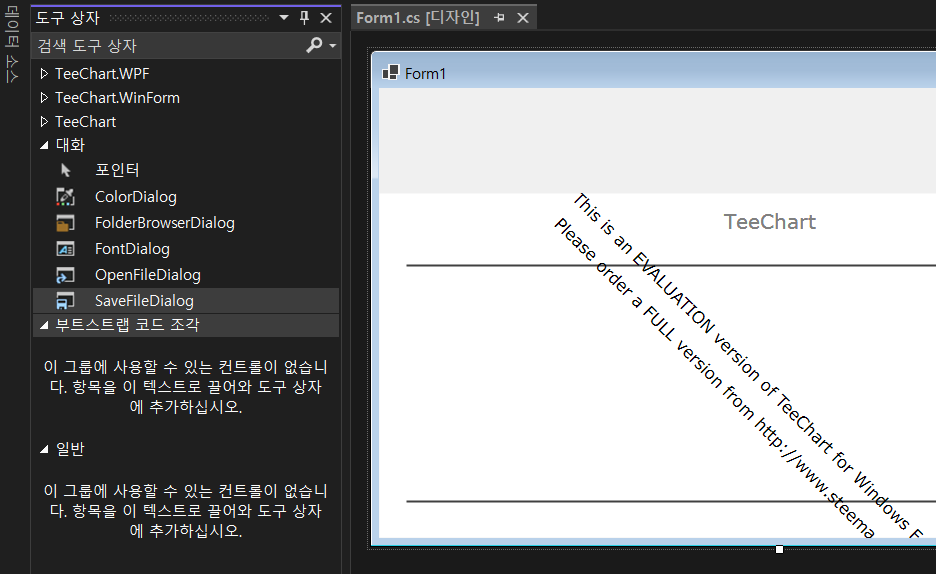
Task: Click the toolbox search magnifier icon
Action: point(314,45)
